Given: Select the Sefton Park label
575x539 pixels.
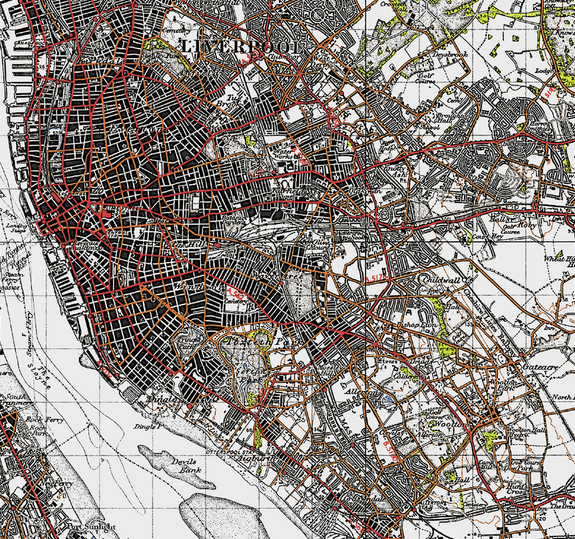Looking at the screenshot, I should pyautogui.click(x=253, y=375).
